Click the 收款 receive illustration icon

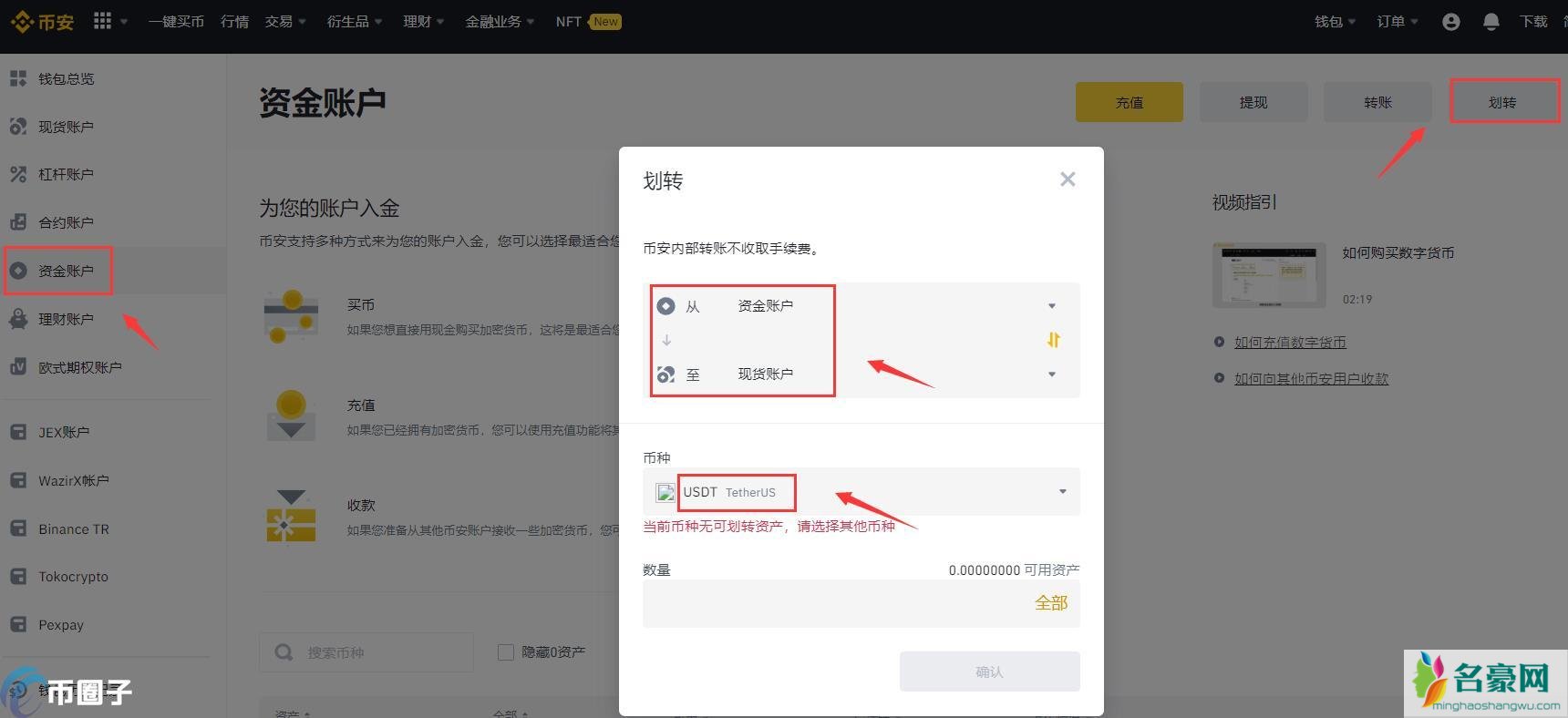tap(291, 517)
